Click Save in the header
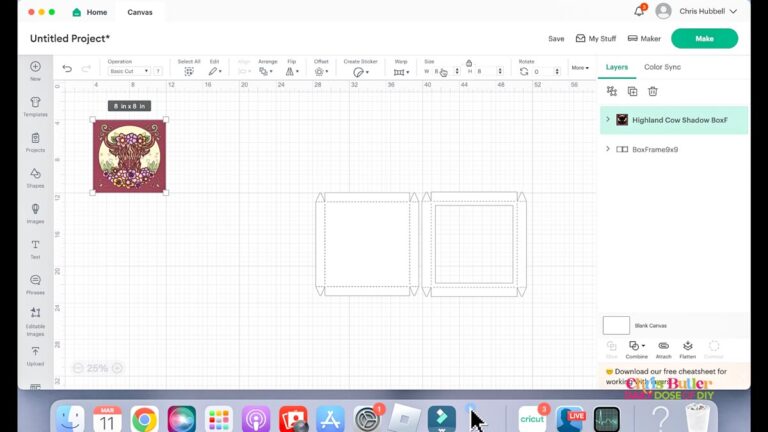Image resolution: width=768 pixels, height=432 pixels. click(x=556, y=38)
